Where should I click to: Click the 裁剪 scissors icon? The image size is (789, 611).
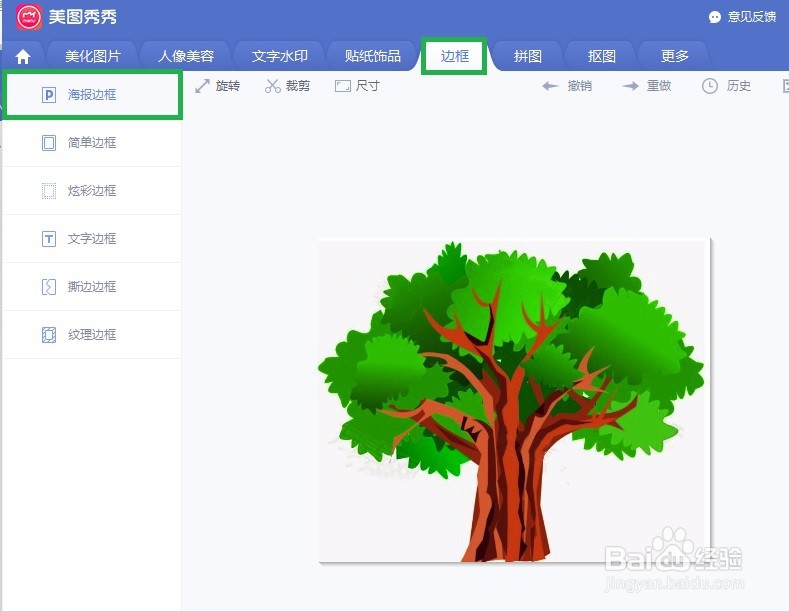point(273,86)
